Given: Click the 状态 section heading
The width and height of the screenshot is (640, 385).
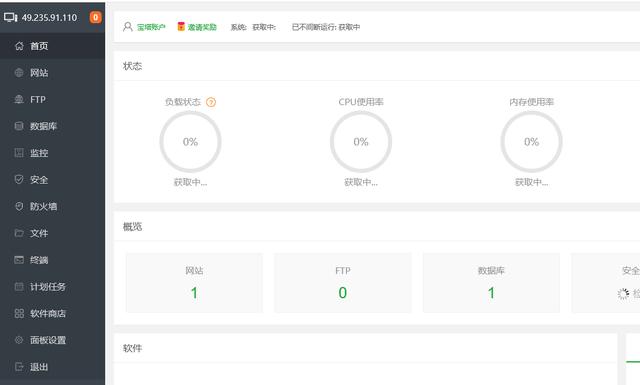Looking at the screenshot, I should click(132, 66).
